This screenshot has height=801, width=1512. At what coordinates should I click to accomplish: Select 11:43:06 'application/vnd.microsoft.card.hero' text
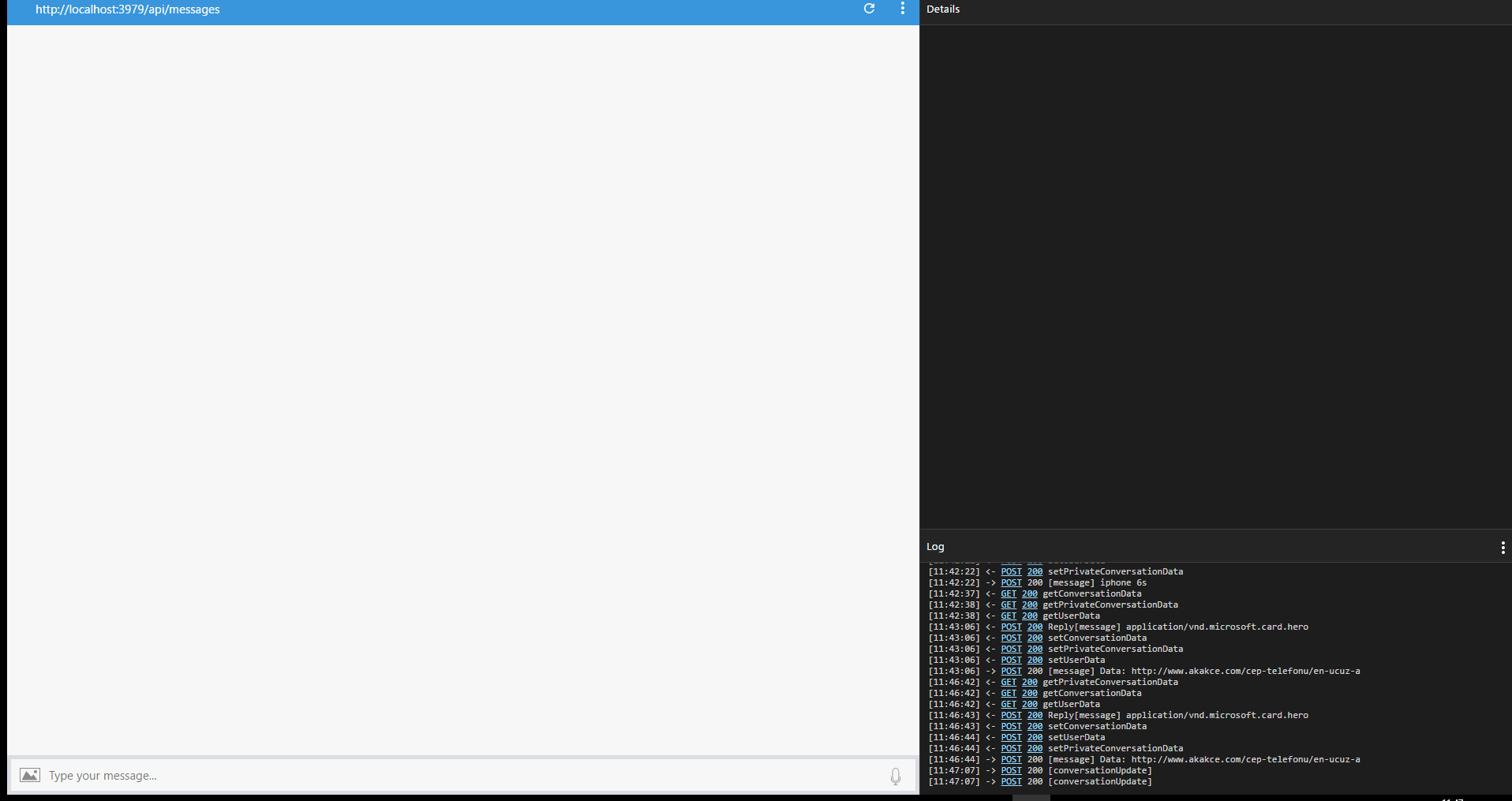tap(1217, 627)
